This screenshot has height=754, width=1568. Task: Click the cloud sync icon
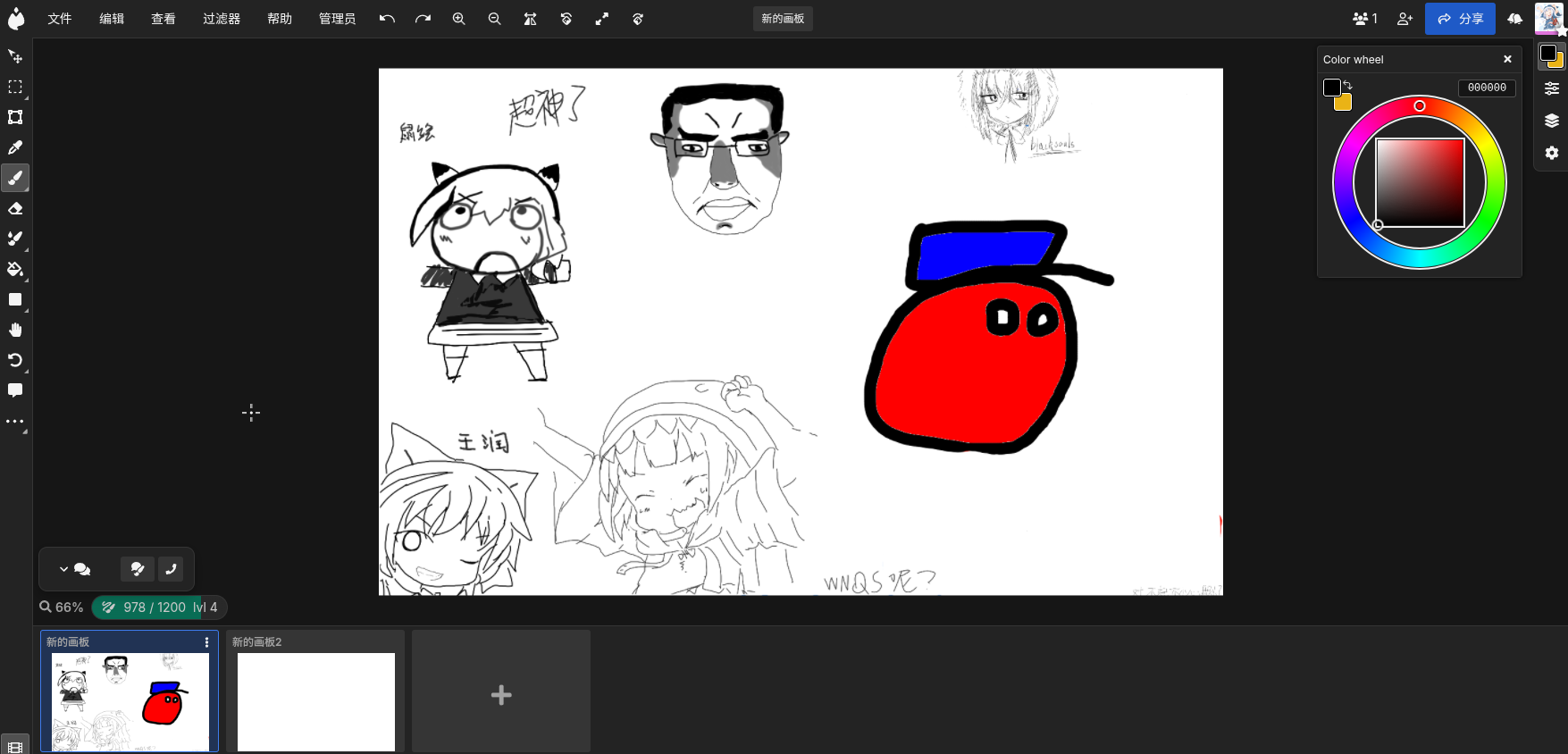tap(1515, 19)
